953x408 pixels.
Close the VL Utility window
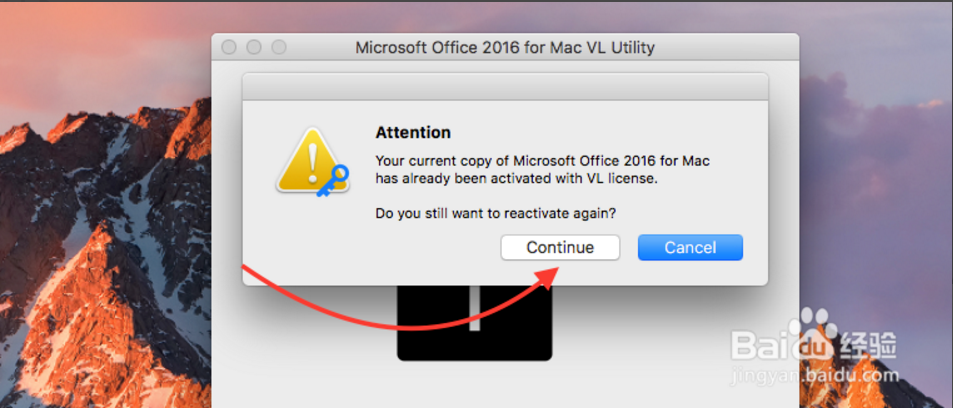[229, 47]
